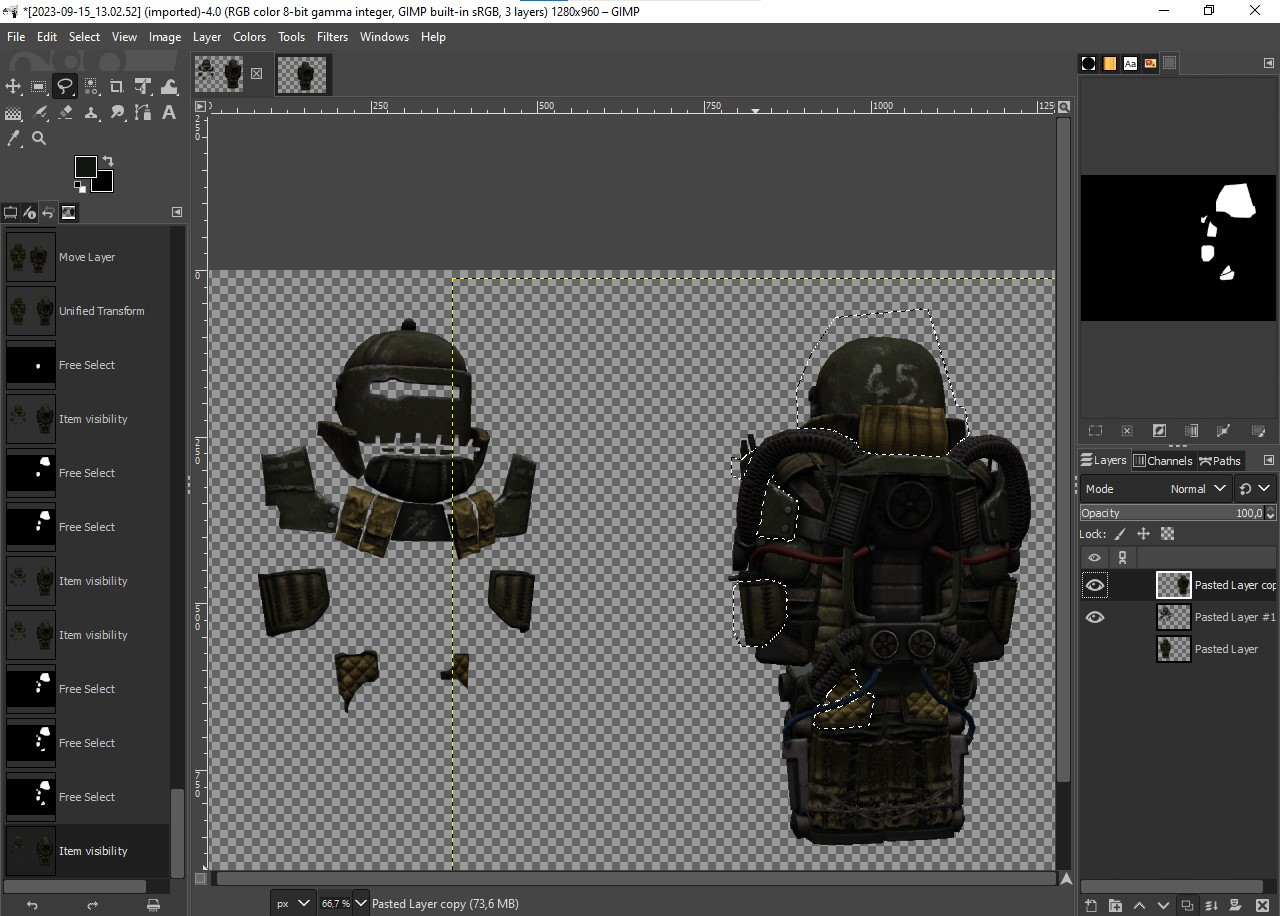Open the Filters menu
Image resolution: width=1280 pixels, height=916 pixels.
tap(332, 37)
